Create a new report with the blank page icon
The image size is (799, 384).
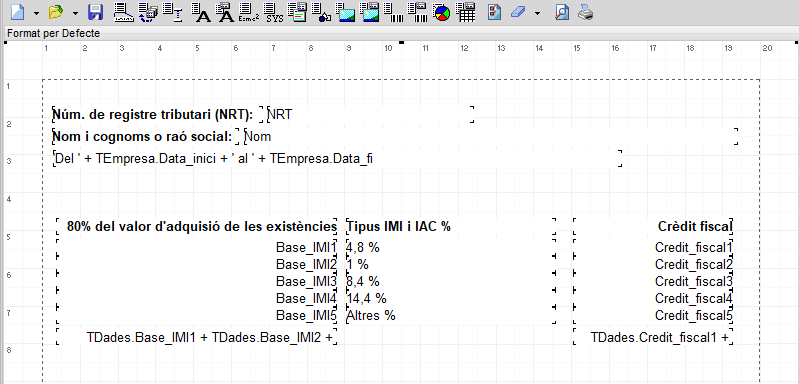(18, 12)
